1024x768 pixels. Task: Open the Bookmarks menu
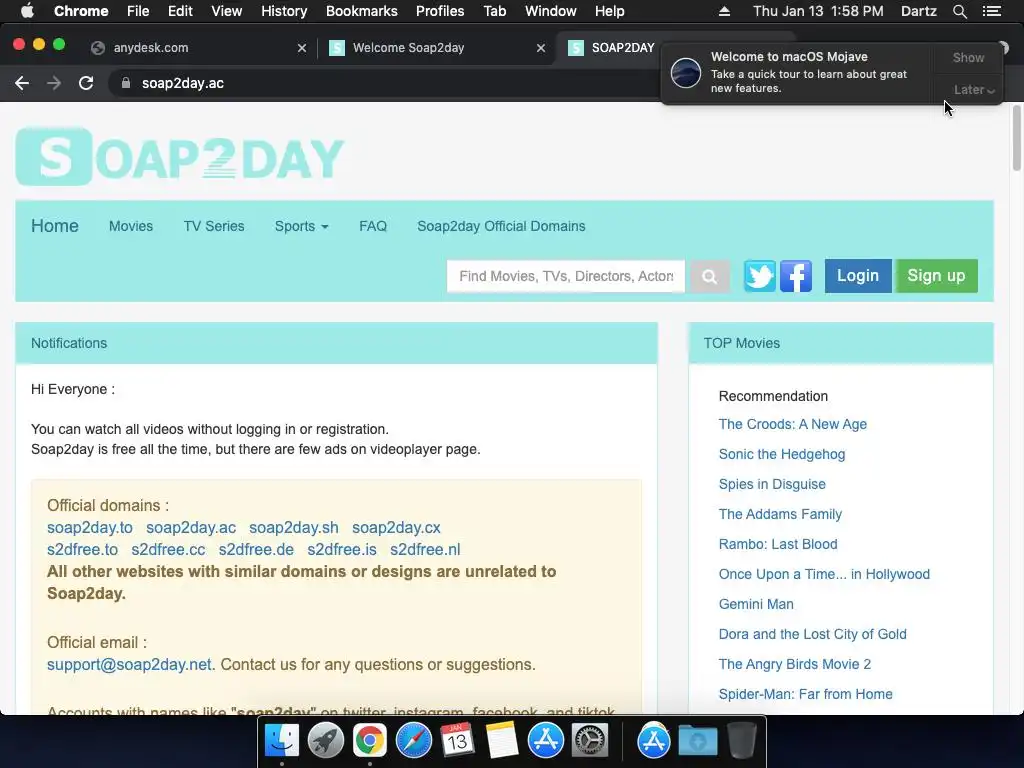tap(362, 11)
